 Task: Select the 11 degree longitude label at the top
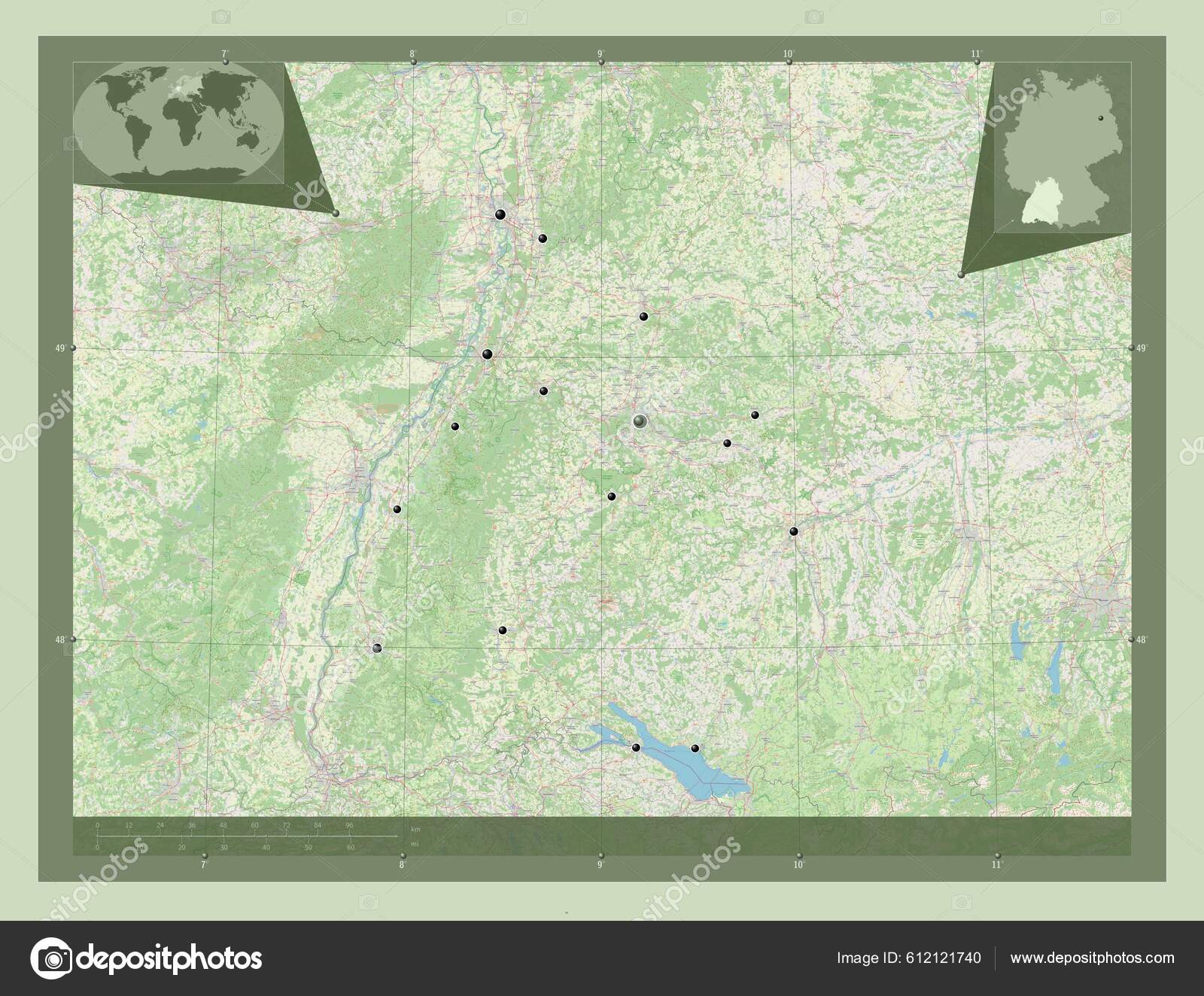click(x=978, y=53)
